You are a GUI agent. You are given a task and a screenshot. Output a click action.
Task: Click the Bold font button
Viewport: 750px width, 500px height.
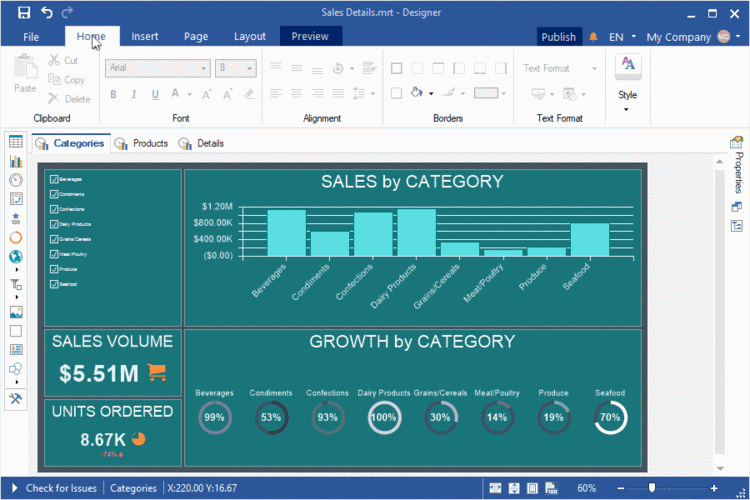click(x=113, y=94)
